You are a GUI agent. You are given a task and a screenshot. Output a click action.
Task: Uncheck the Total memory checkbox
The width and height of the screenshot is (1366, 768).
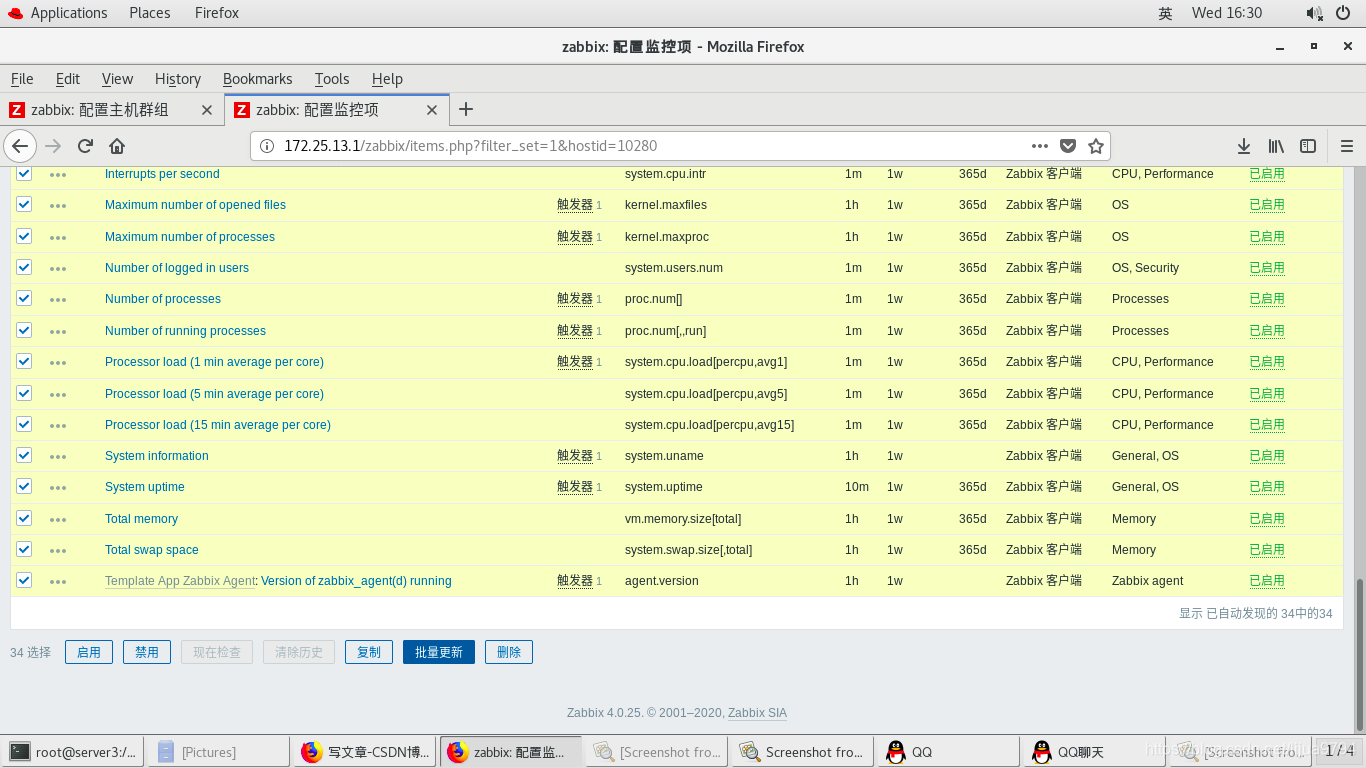[24, 518]
